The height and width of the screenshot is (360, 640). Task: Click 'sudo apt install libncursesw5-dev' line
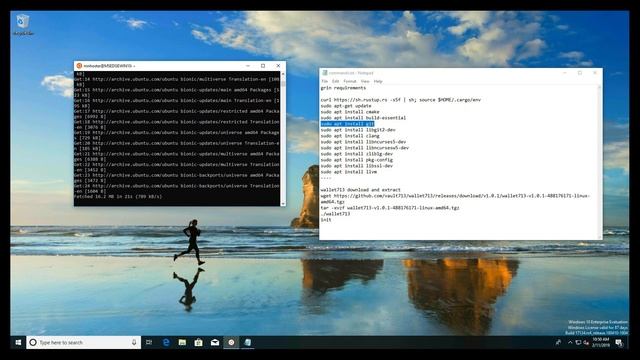[364, 148]
